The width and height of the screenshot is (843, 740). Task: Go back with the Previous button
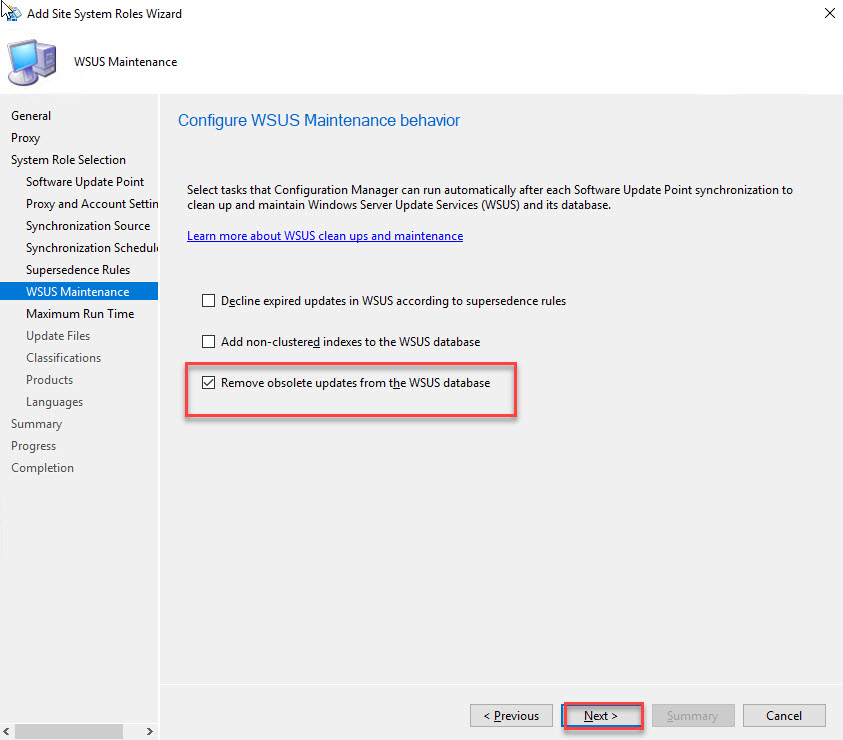point(511,716)
